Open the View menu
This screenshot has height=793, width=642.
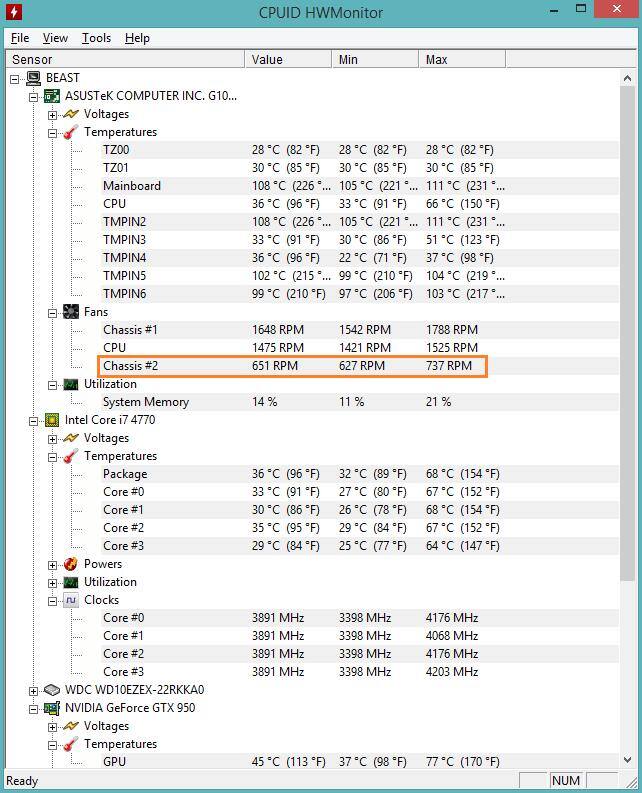[55, 38]
